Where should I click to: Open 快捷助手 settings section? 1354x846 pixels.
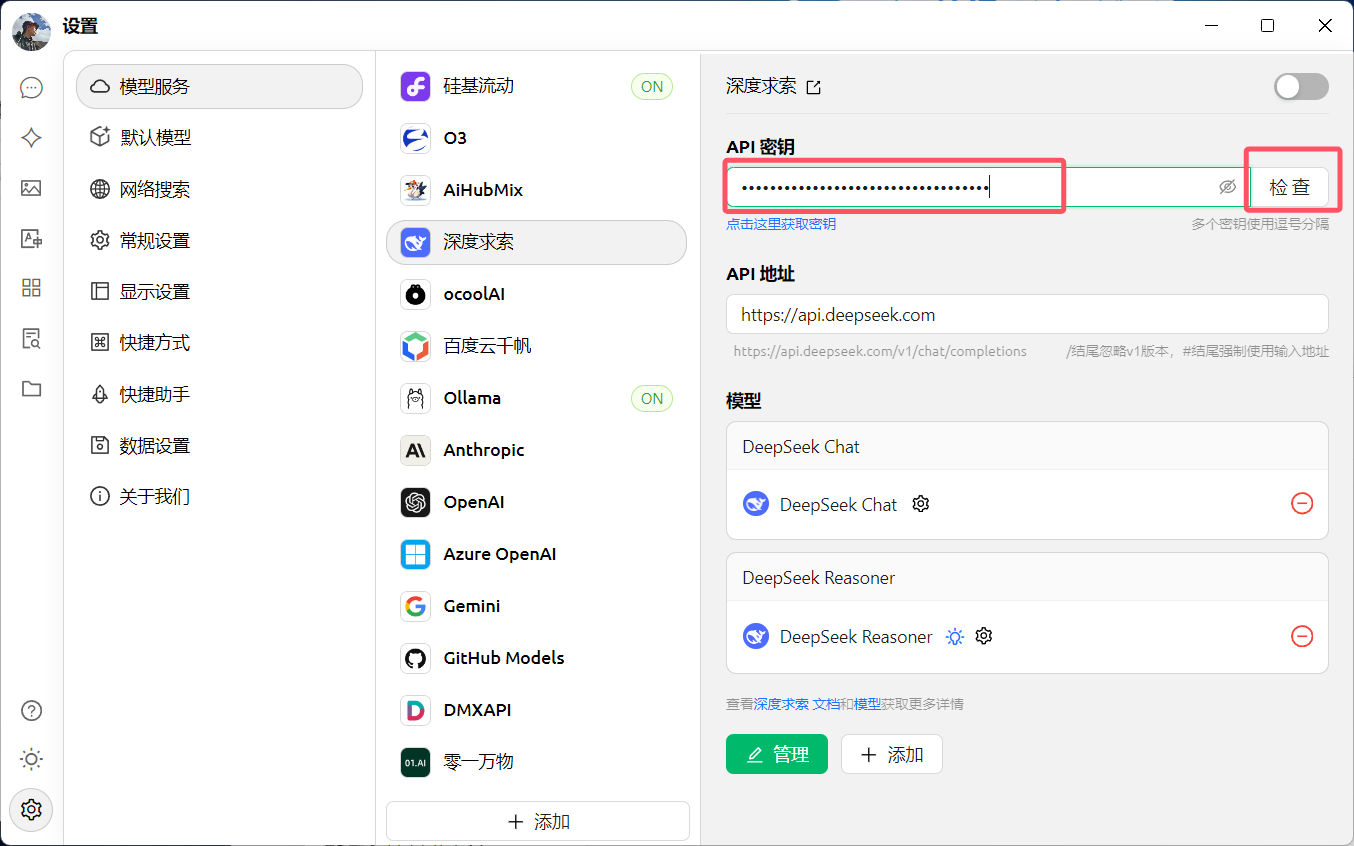pos(219,395)
